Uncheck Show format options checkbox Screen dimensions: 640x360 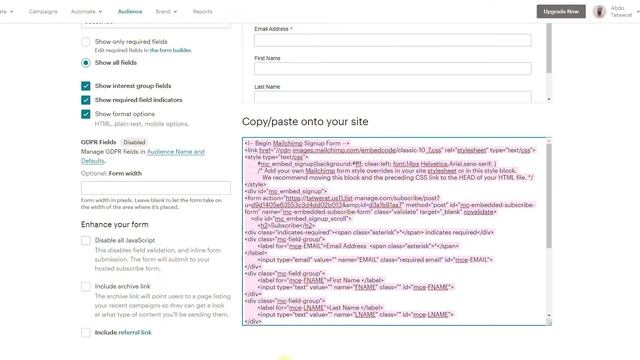[x=86, y=114]
